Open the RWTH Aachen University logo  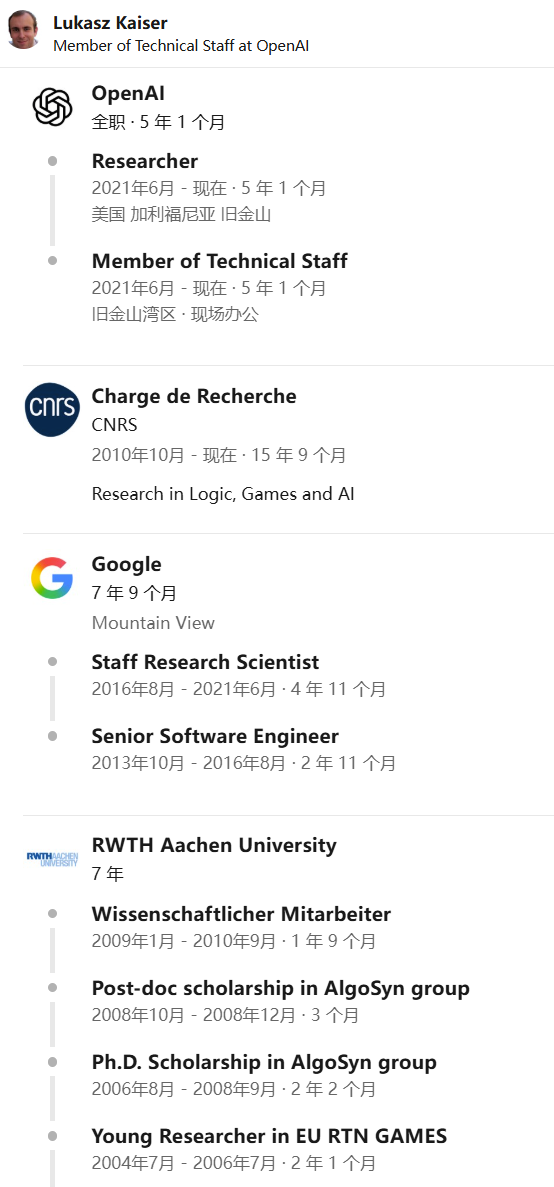[x=52, y=858]
